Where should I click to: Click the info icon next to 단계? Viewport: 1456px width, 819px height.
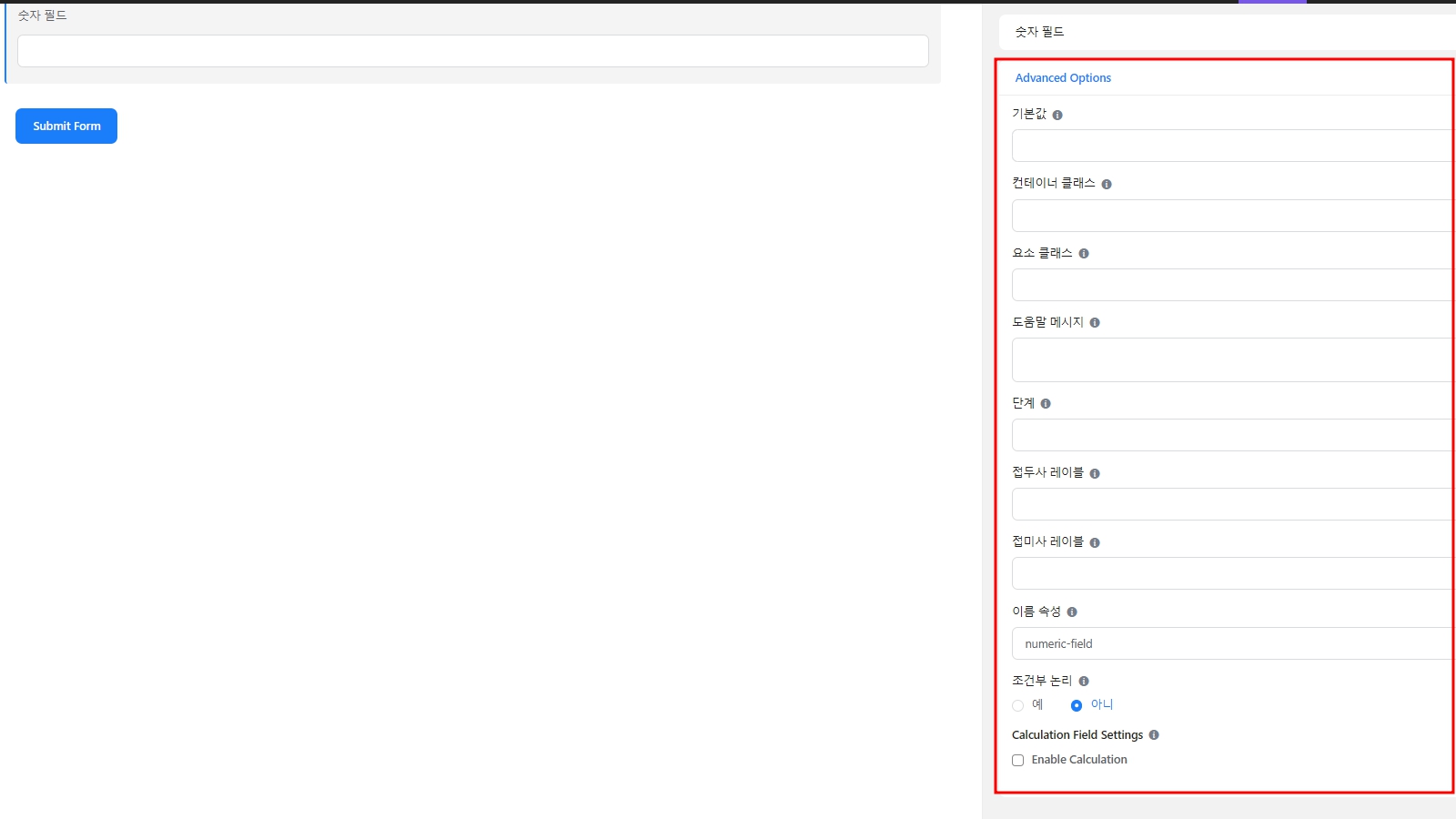[x=1046, y=404]
